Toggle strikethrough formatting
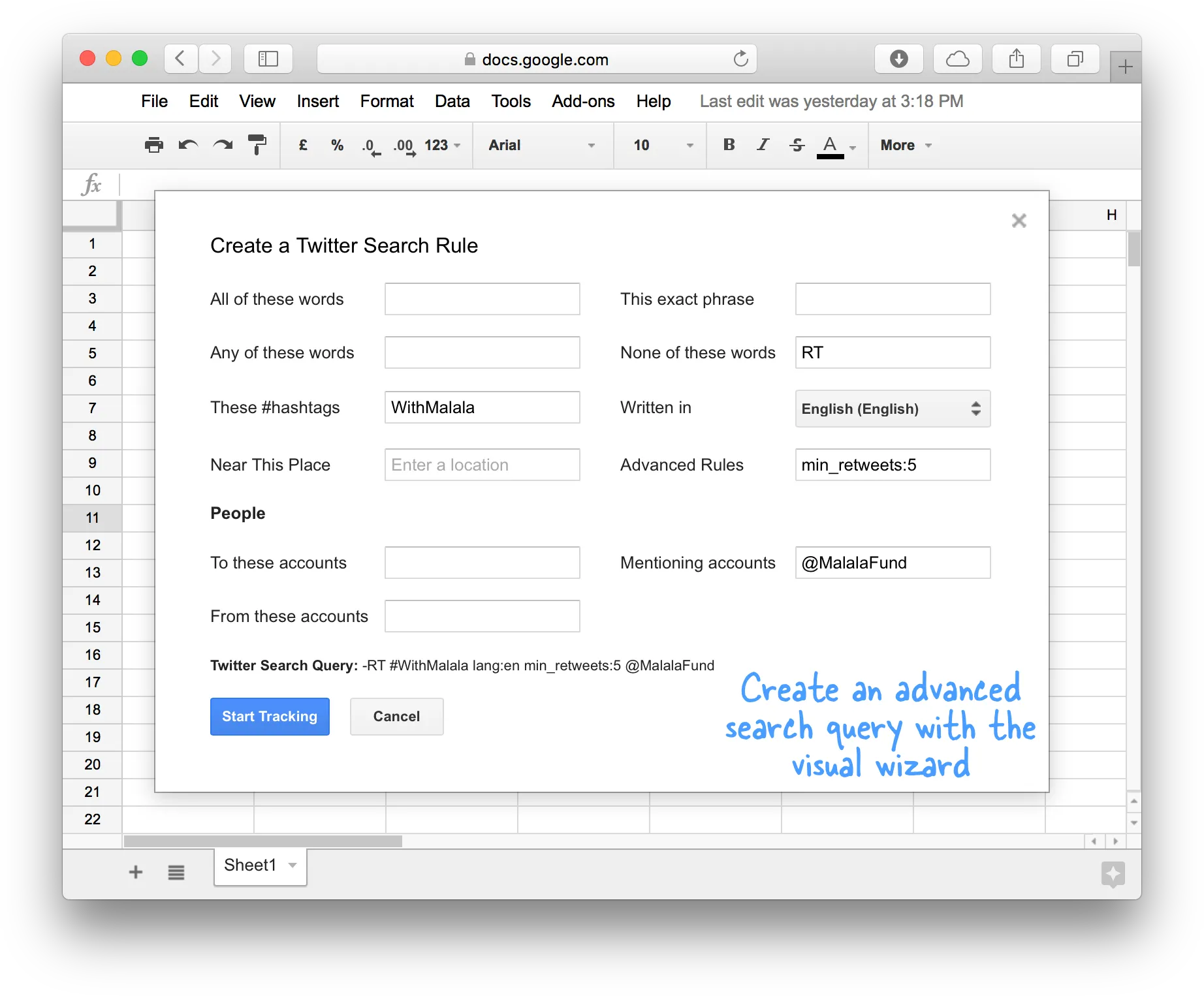The image size is (1204, 996). pos(797,145)
